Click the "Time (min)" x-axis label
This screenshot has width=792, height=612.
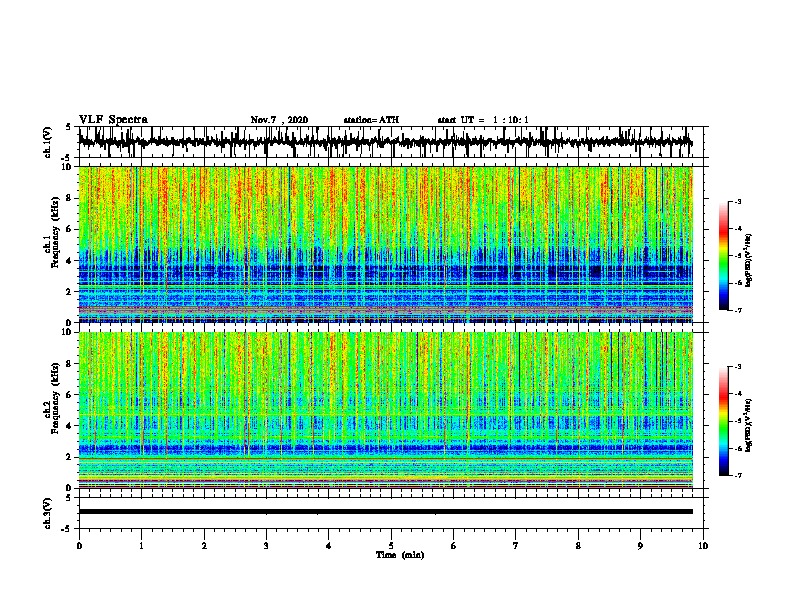(x=400, y=555)
